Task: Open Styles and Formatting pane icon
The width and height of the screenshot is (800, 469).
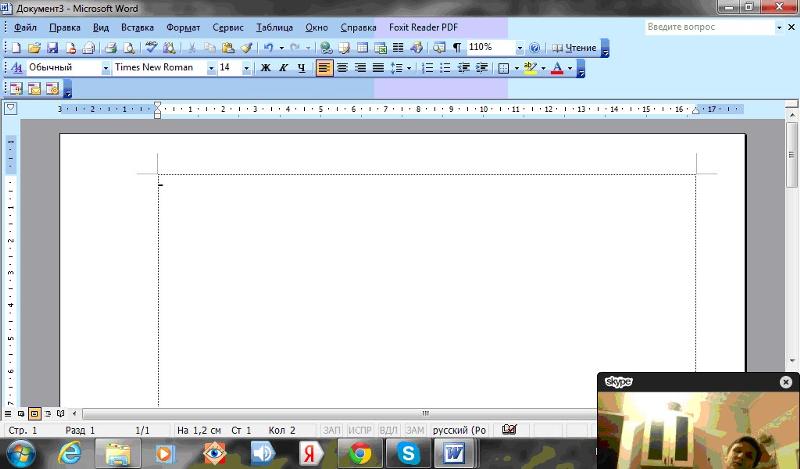Action: 16,67
